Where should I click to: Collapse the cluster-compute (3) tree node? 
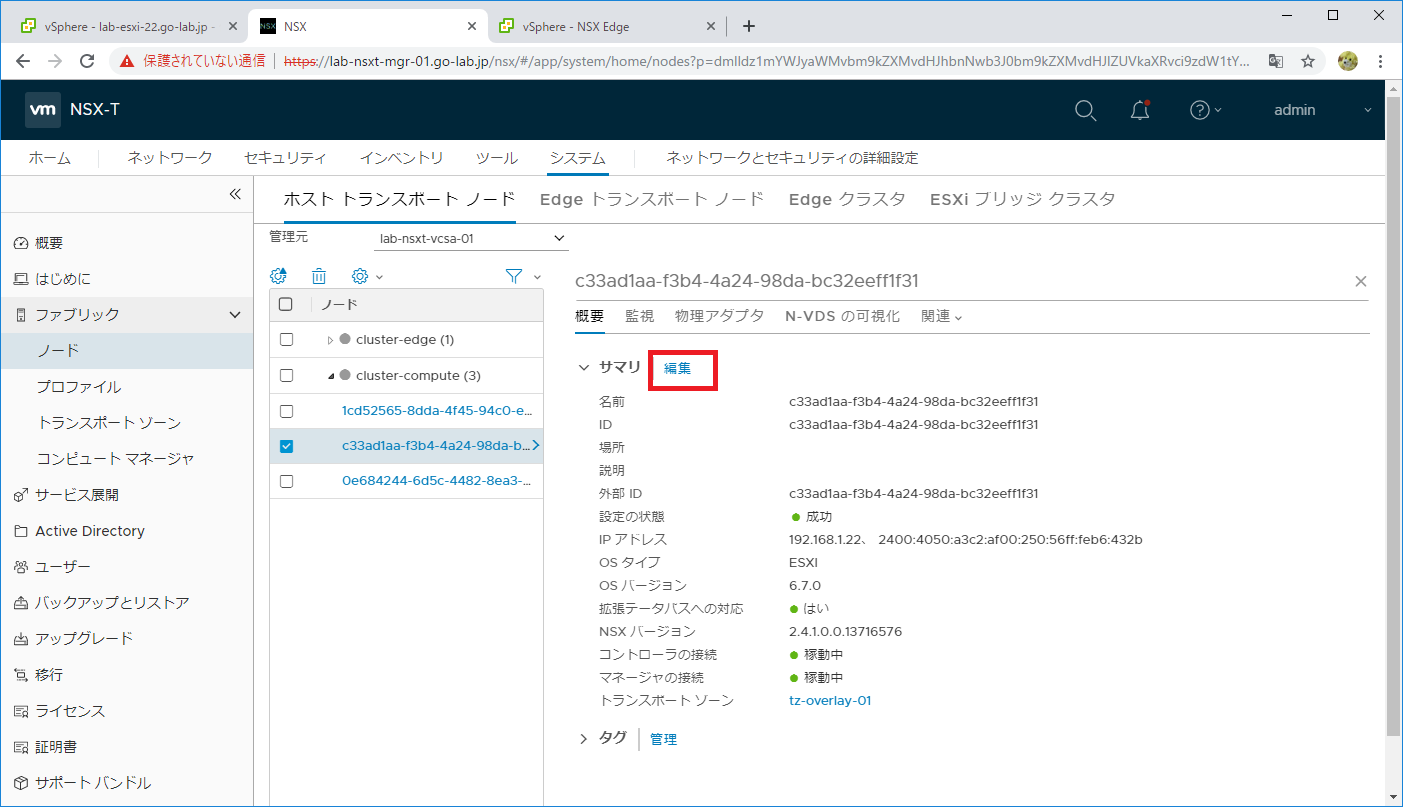pos(331,376)
